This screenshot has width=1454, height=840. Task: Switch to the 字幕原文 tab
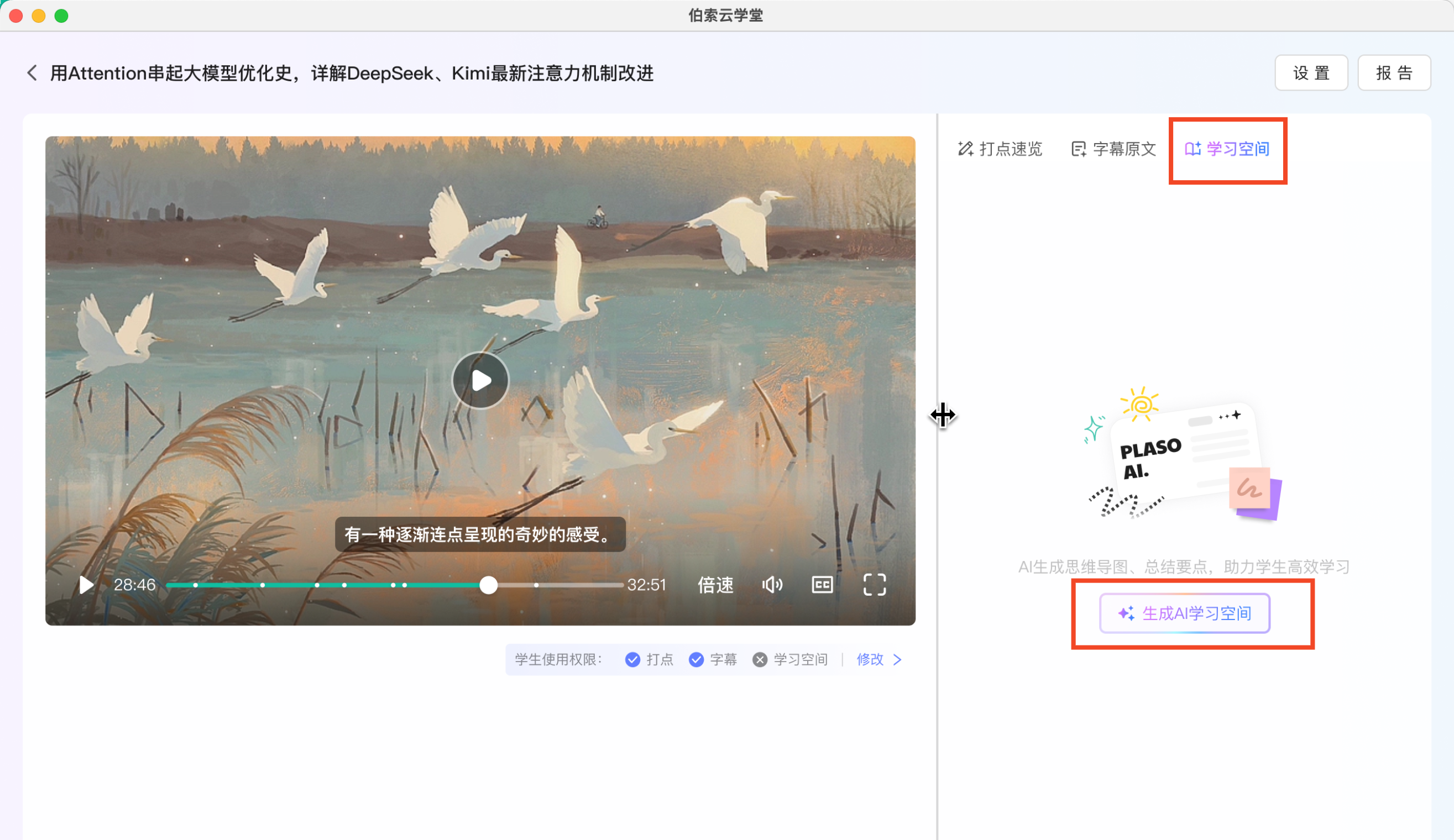pyautogui.click(x=1113, y=149)
